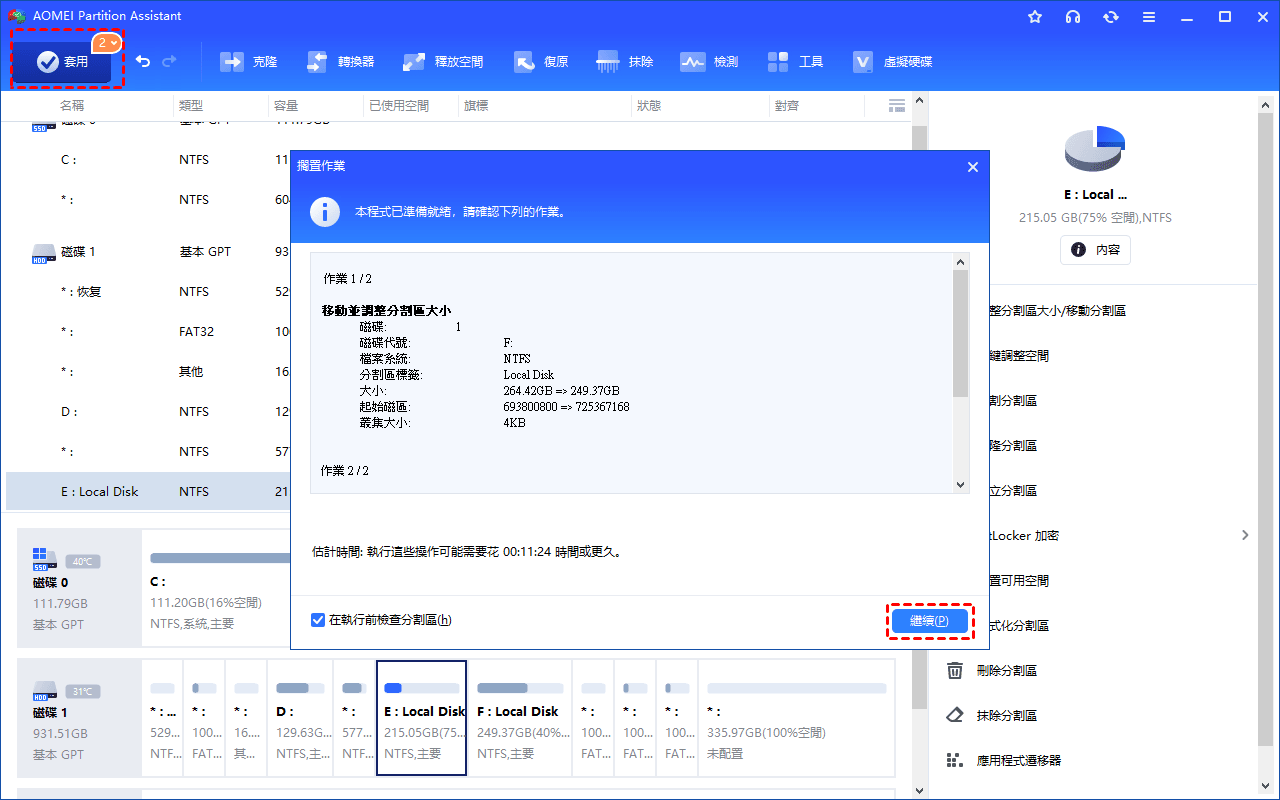Screen dimensions: 1280x800
Task: Open the 抹除 wipe tool
Action: 625,62
